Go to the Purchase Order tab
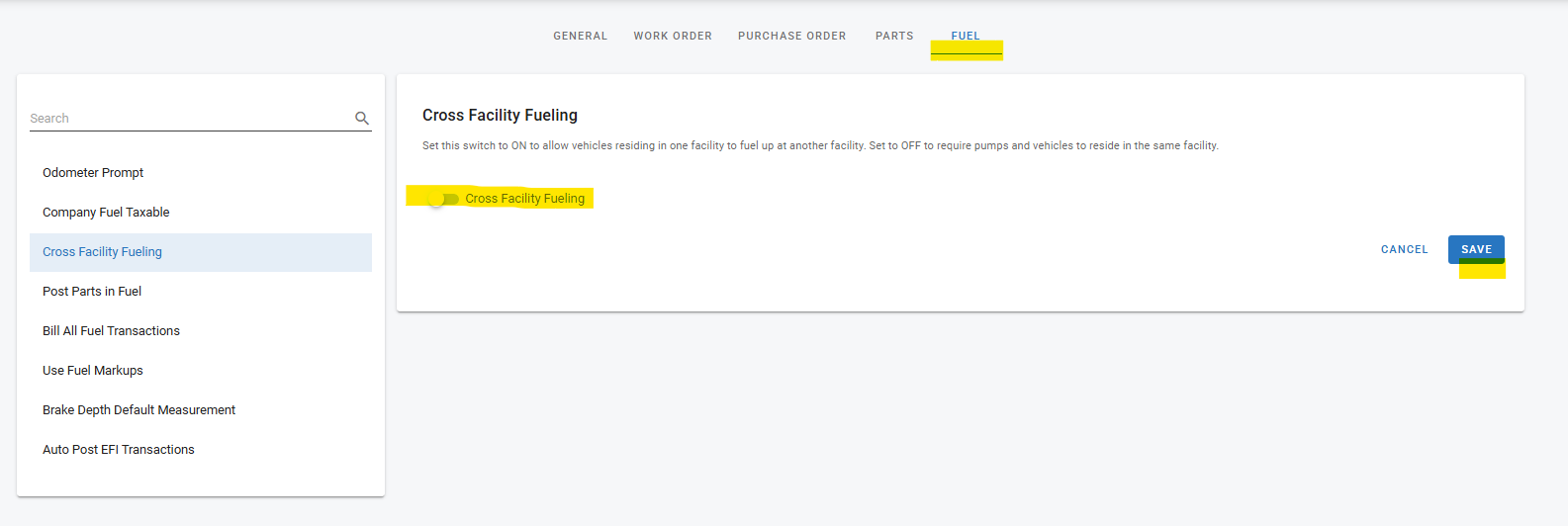 tap(791, 36)
